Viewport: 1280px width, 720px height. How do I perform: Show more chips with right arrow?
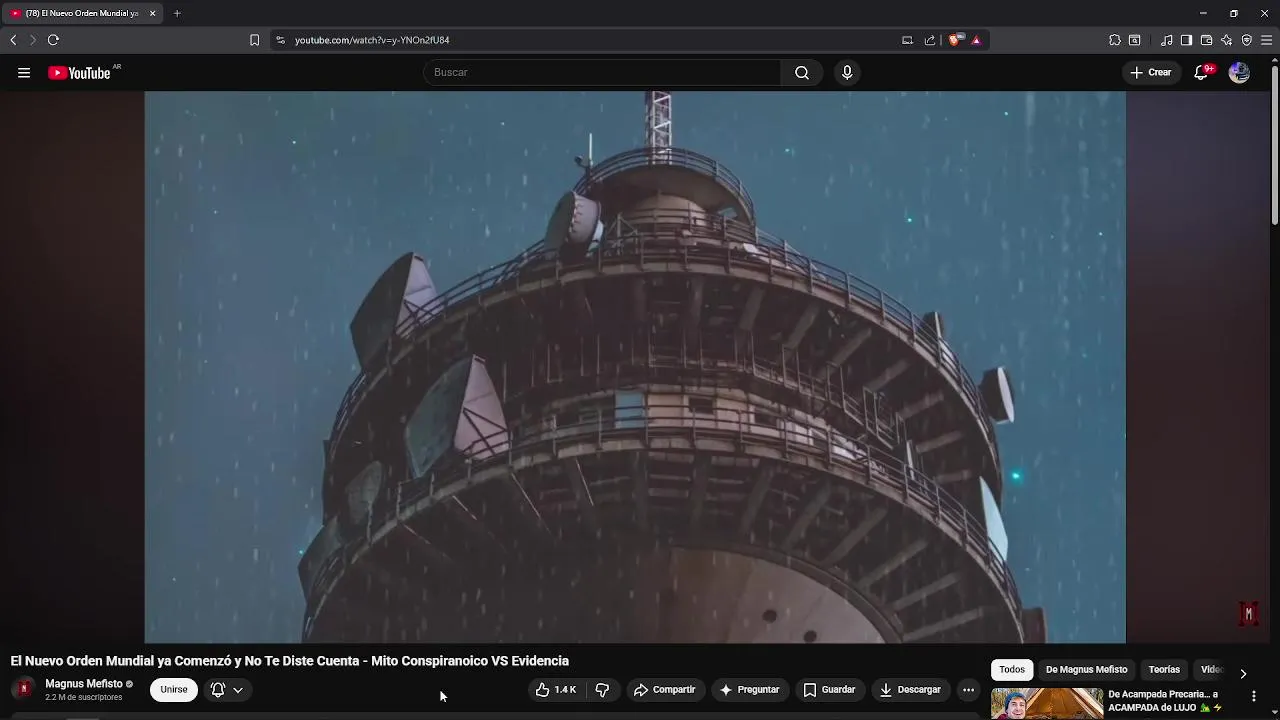(x=1243, y=673)
